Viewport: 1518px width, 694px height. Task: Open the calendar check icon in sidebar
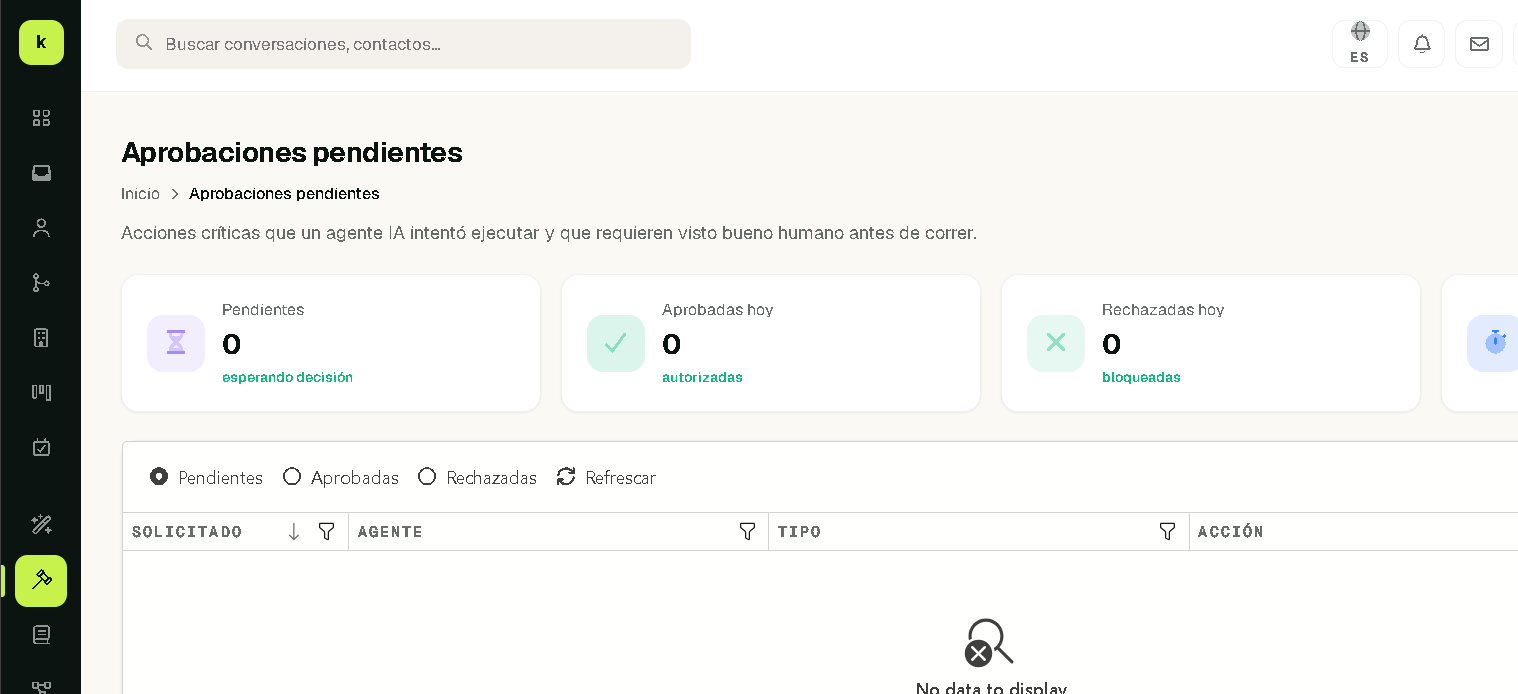[41, 447]
